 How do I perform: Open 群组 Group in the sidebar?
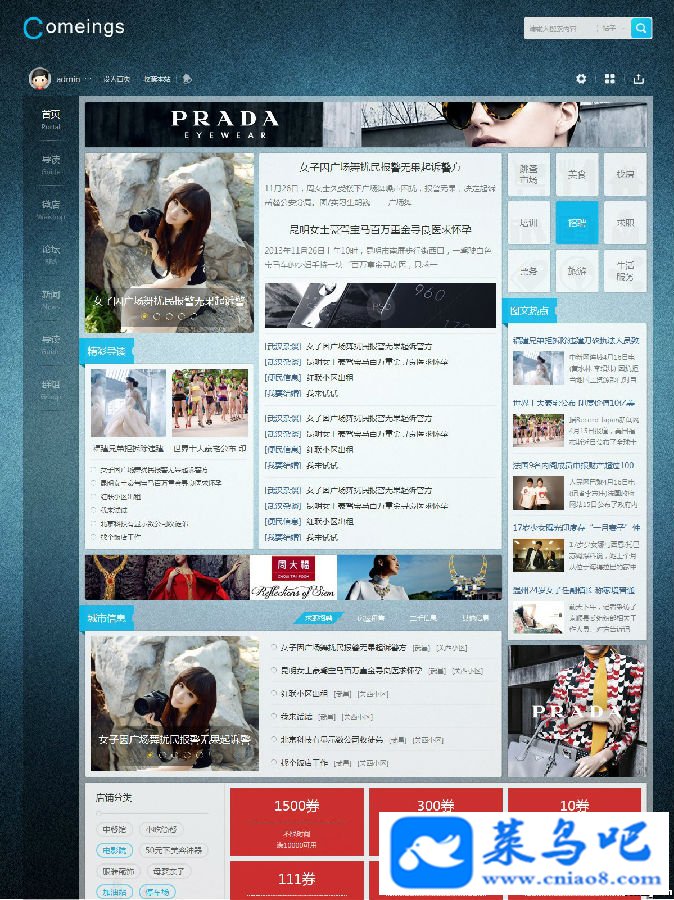51,390
